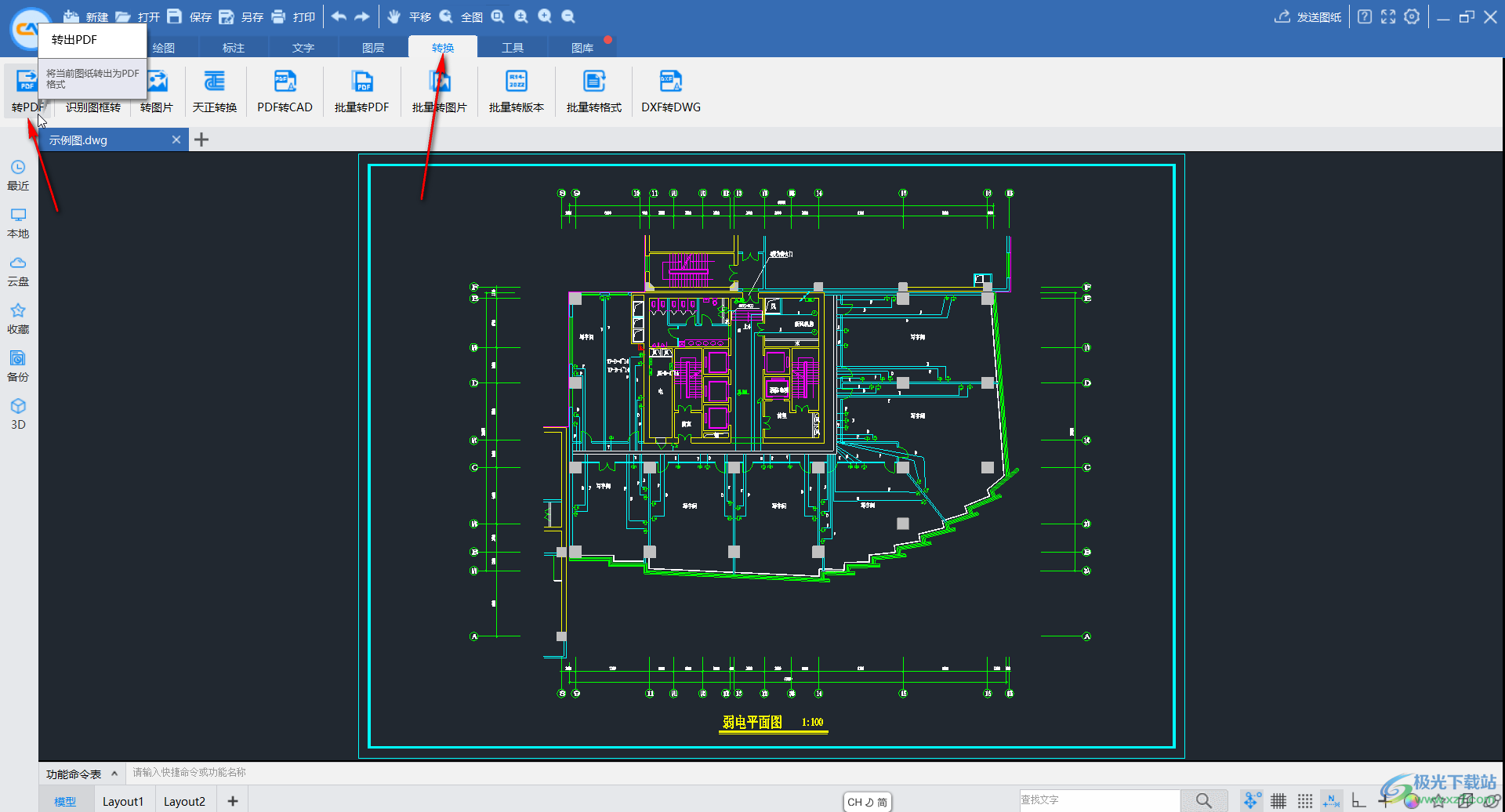1505x812 pixels.
Task: Switch to Layout2 tab
Action: point(184,801)
